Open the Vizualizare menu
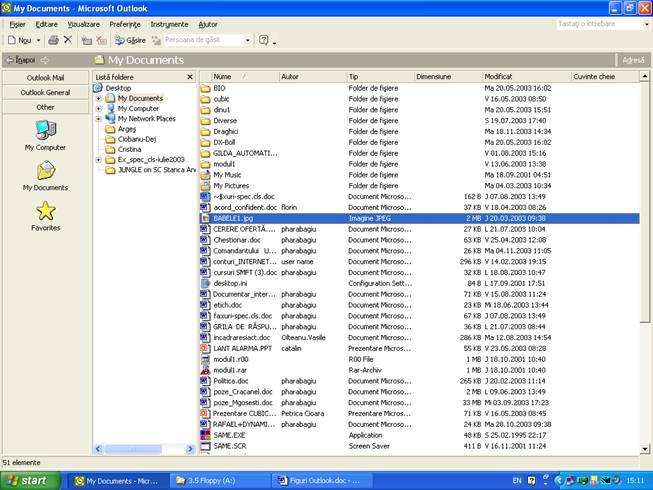This screenshot has width=653, height=490. (83, 24)
